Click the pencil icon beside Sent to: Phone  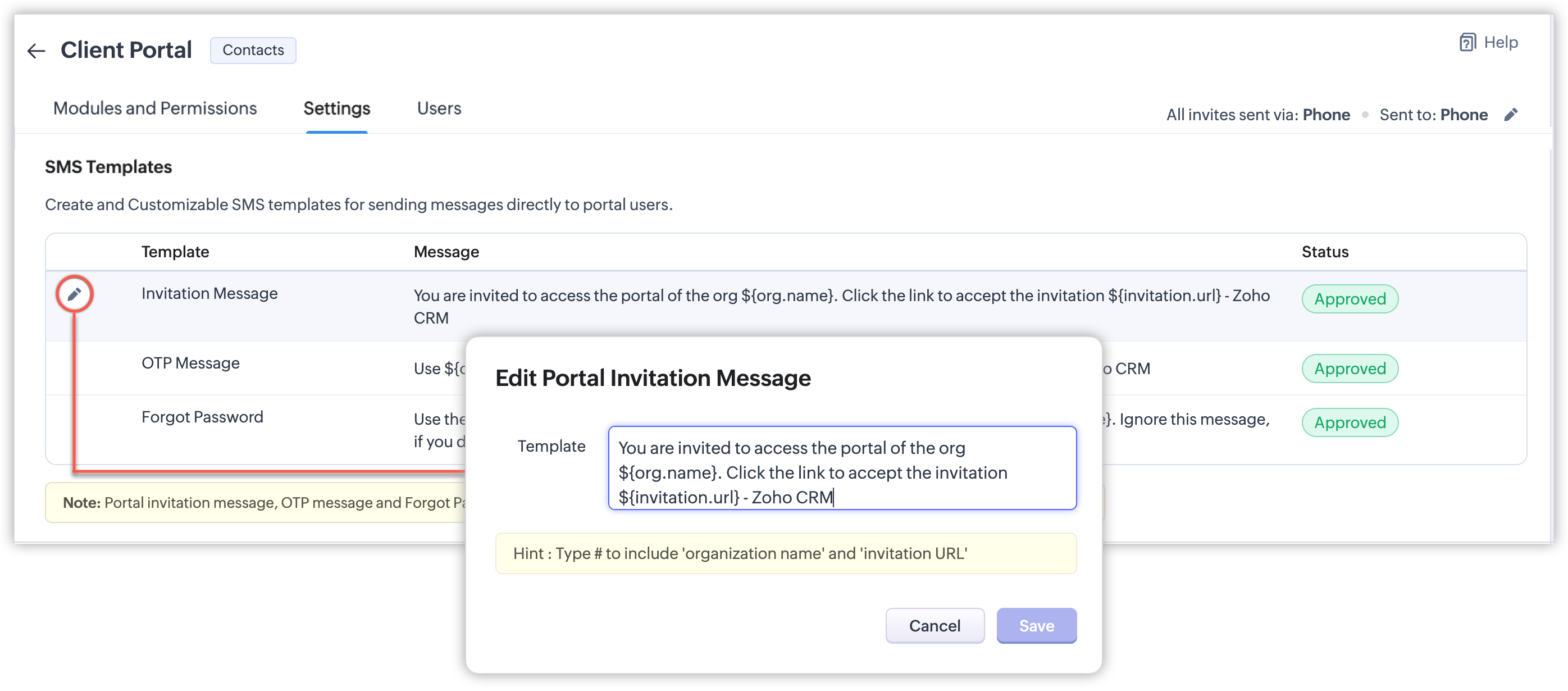(1511, 115)
